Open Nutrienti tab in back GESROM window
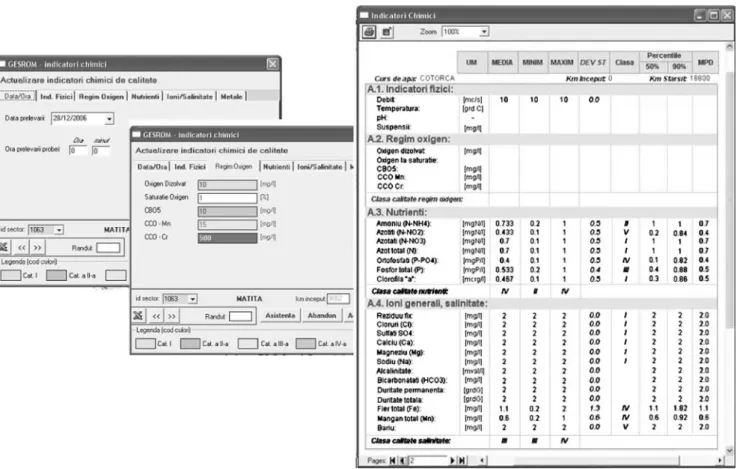Viewport: 740px width, 469px height. click(145, 96)
